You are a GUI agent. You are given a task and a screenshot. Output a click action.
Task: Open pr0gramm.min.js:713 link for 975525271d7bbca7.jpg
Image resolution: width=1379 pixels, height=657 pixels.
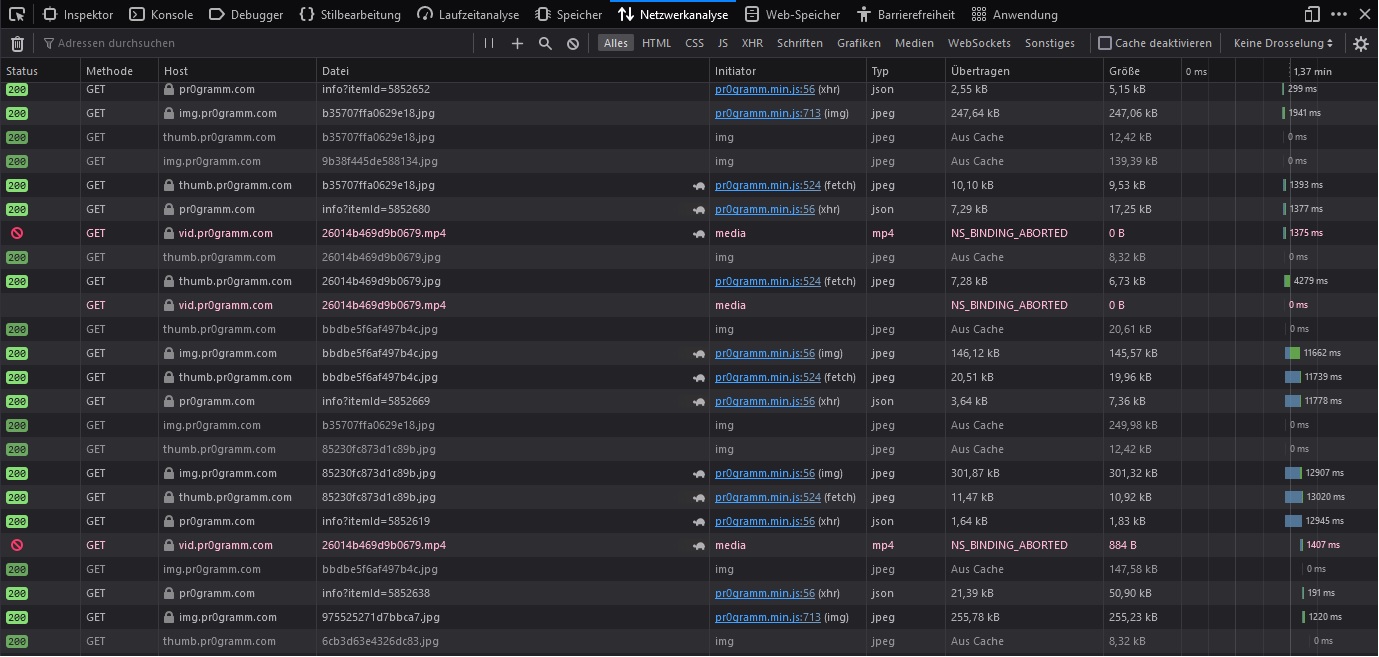(768, 617)
